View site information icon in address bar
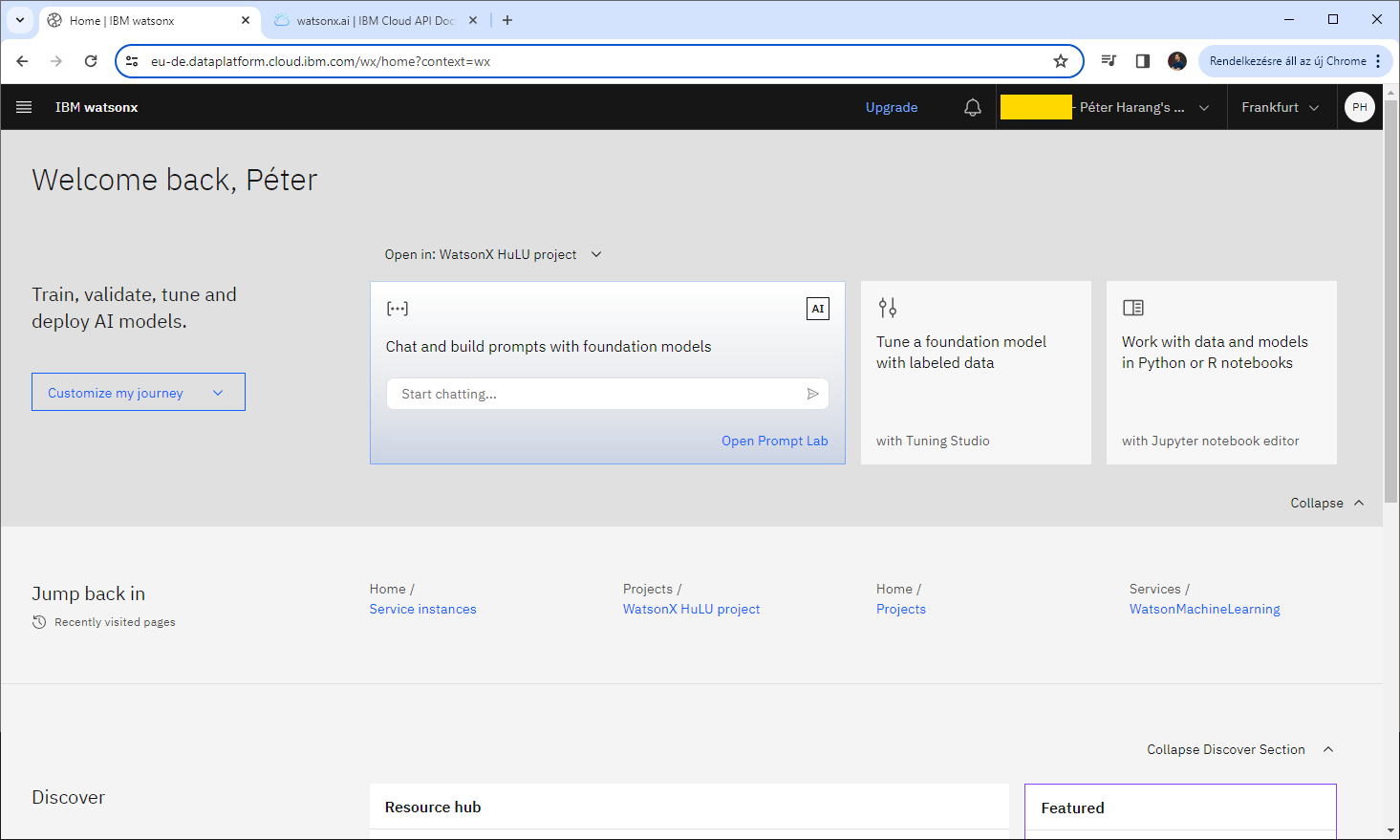 coord(133,61)
